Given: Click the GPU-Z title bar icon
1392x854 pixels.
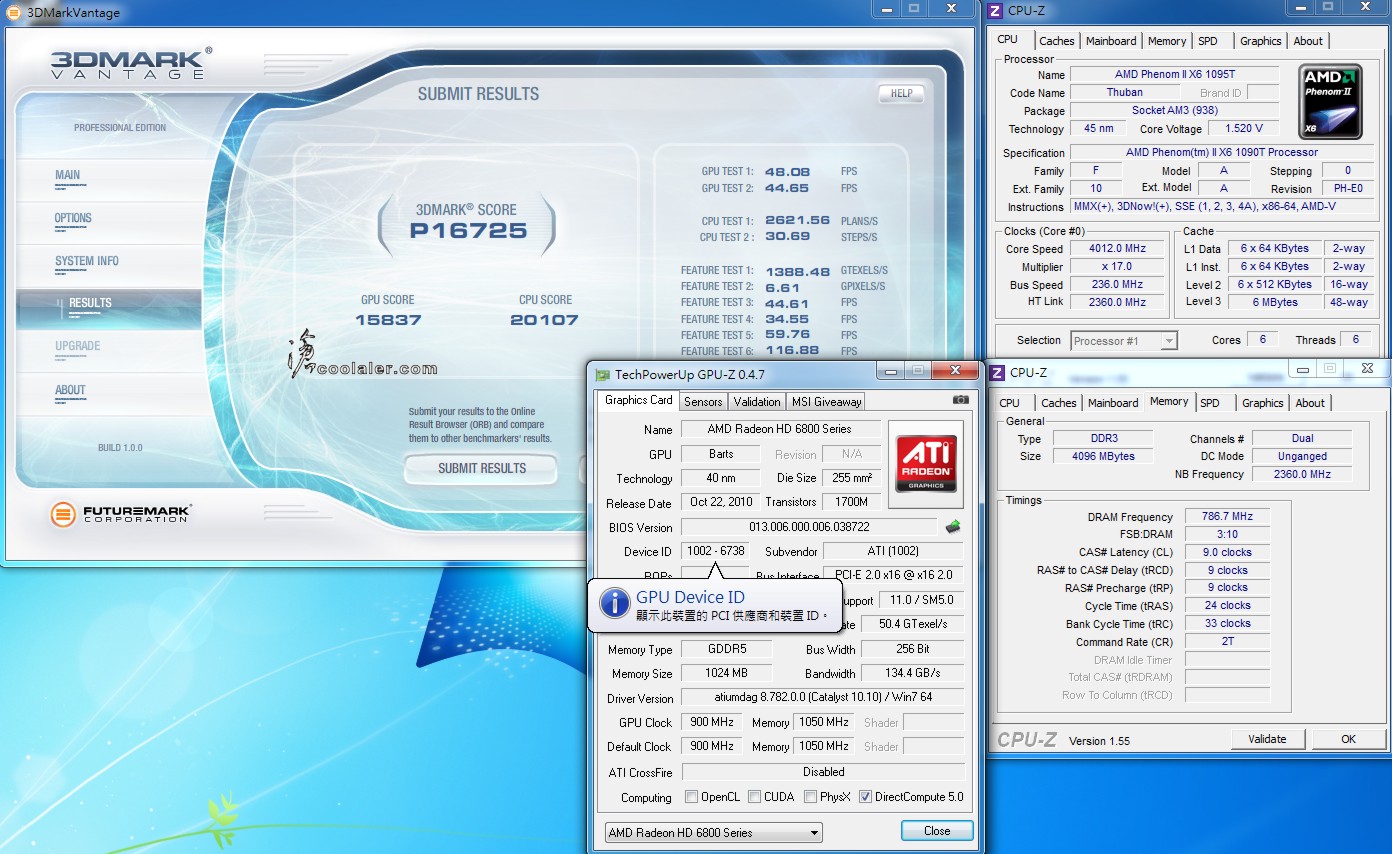Looking at the screenshot, I should point(602,375).
